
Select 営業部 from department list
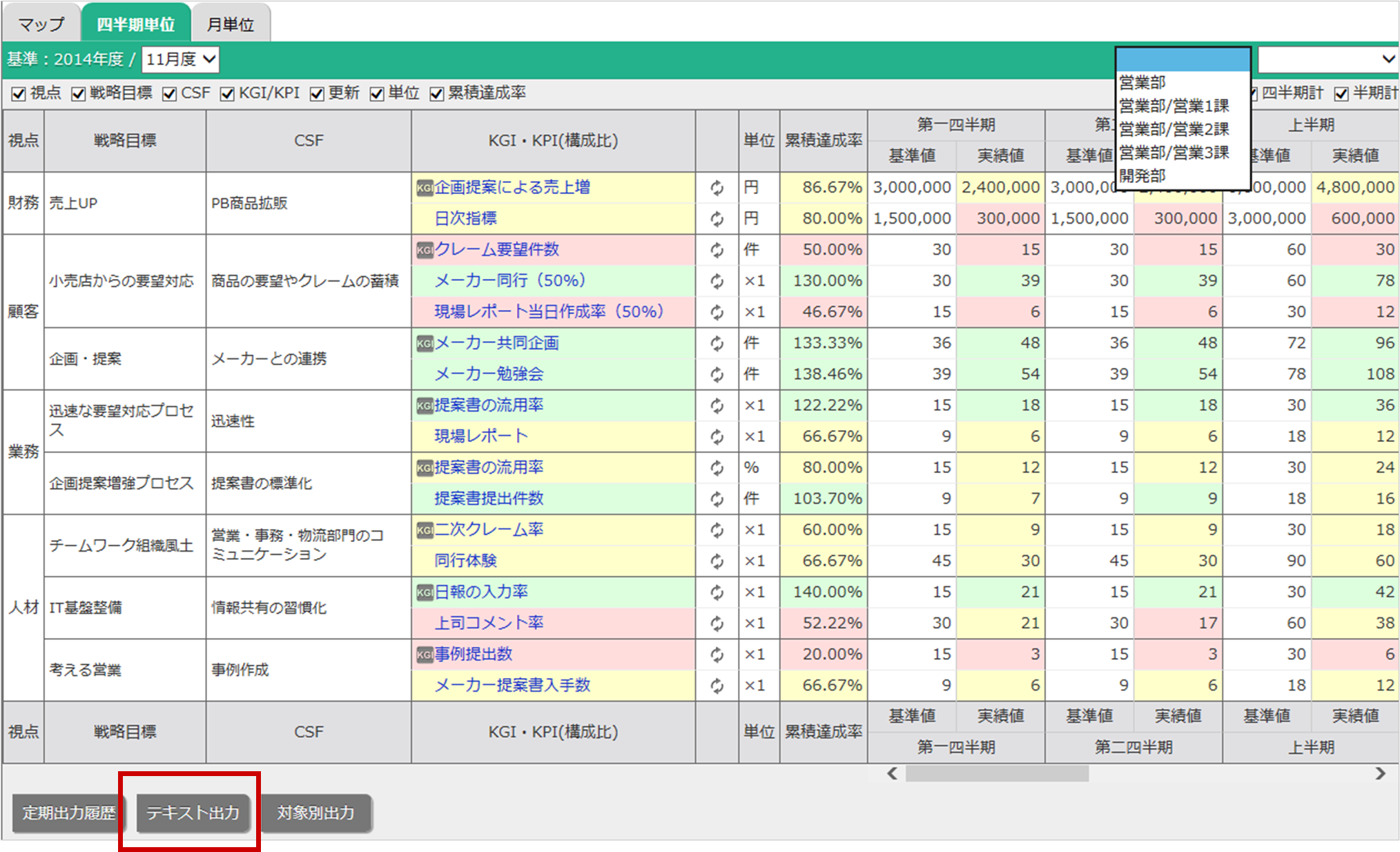1183,82
